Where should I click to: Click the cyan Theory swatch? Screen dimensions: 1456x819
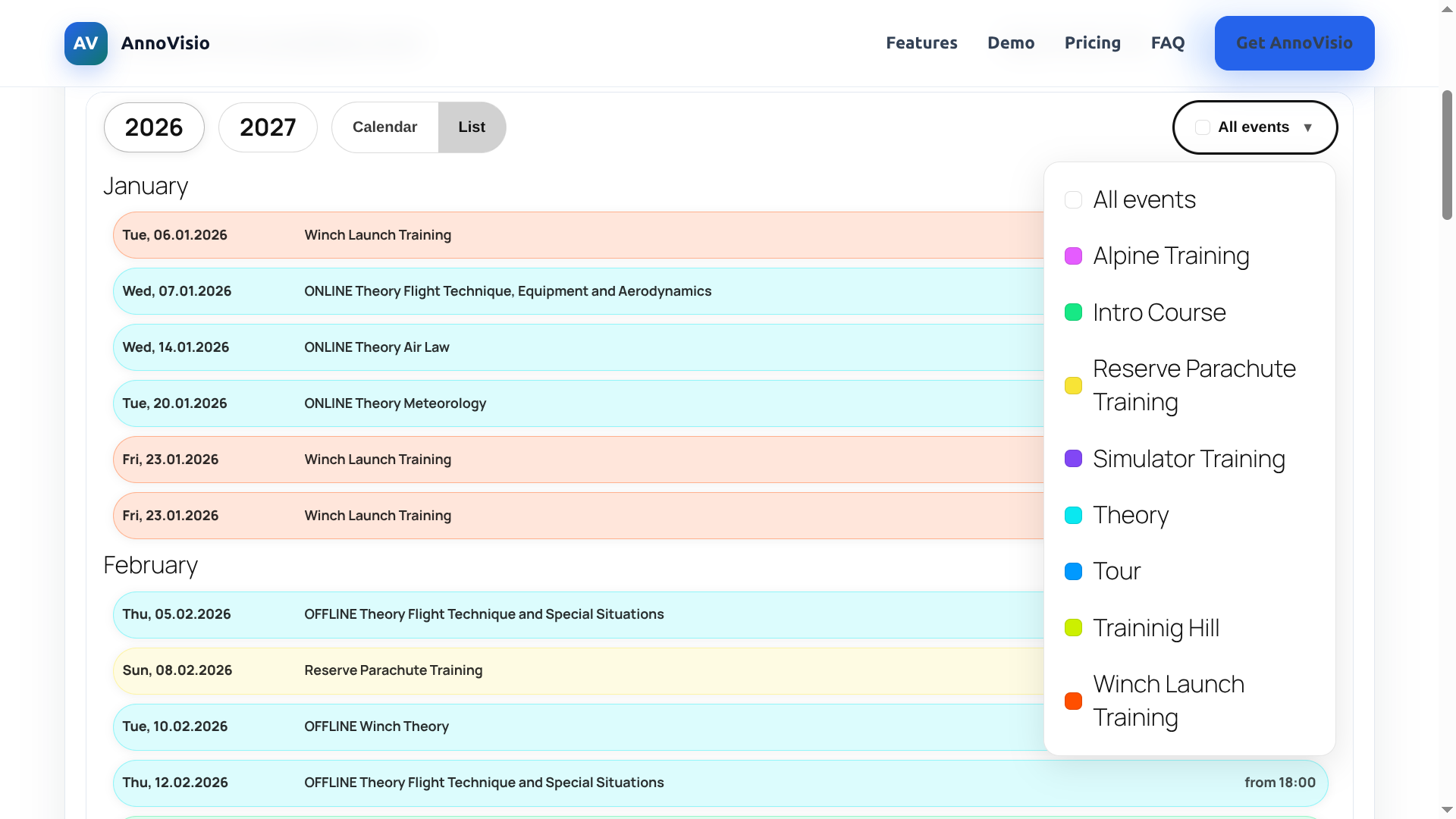pos(1073,516)
